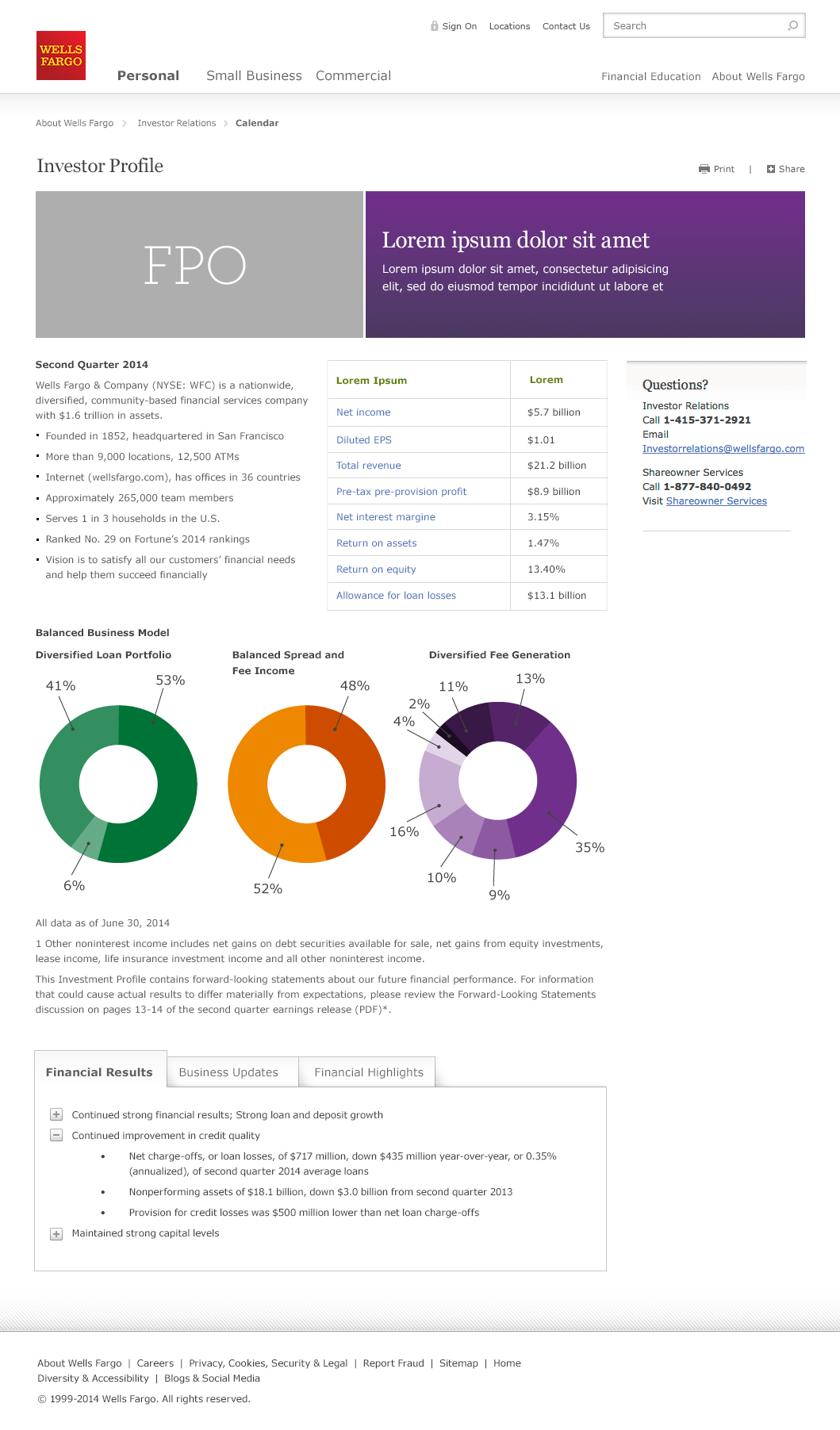
Task: Click '13.40%' value cell
Action: (x=547, y=569)
